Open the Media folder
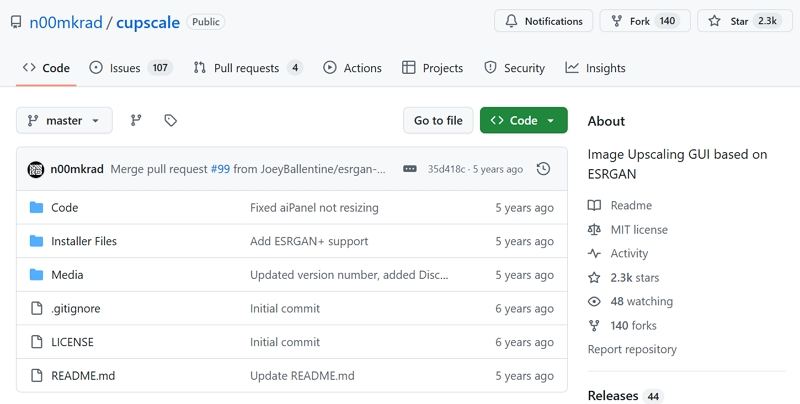 coord(67,275)
